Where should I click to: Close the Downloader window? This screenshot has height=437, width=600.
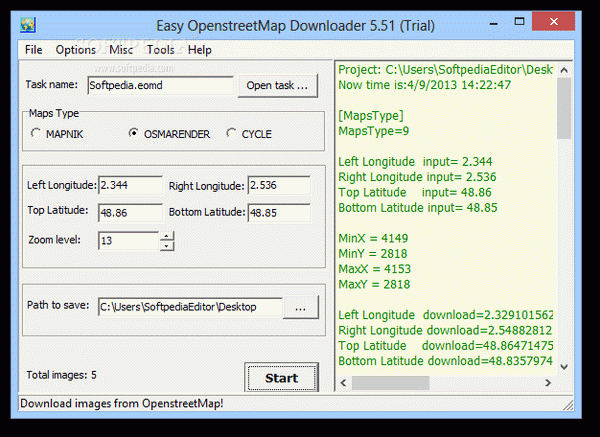point(553,21)
